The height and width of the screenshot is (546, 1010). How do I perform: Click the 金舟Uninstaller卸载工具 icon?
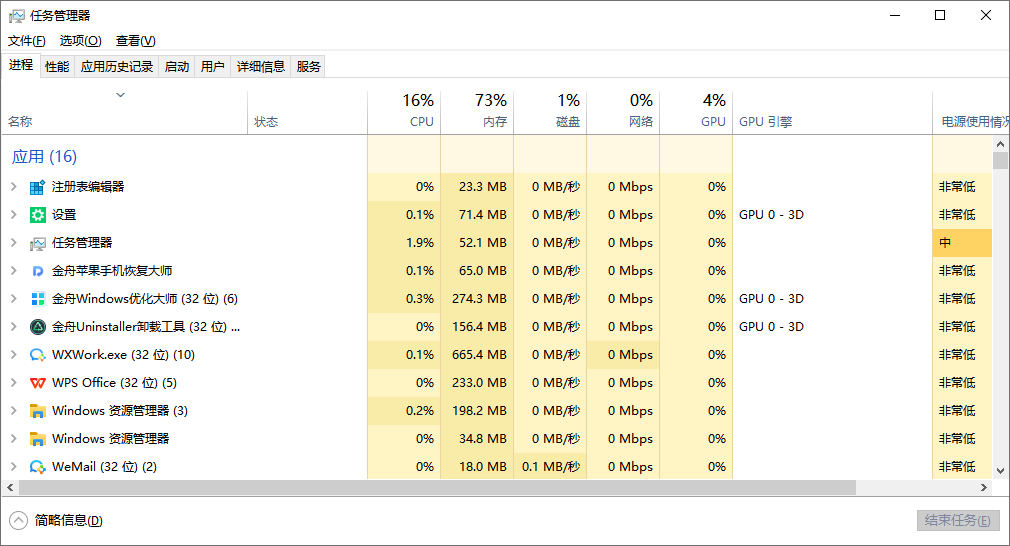[x=37, y=327]
